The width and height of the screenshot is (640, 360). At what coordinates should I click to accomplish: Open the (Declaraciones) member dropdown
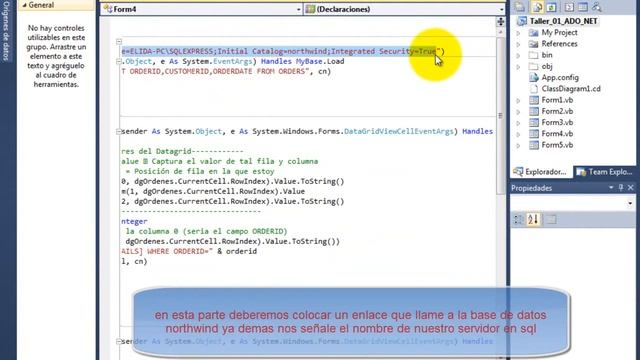pyautogui.click(x=501, y=9)
